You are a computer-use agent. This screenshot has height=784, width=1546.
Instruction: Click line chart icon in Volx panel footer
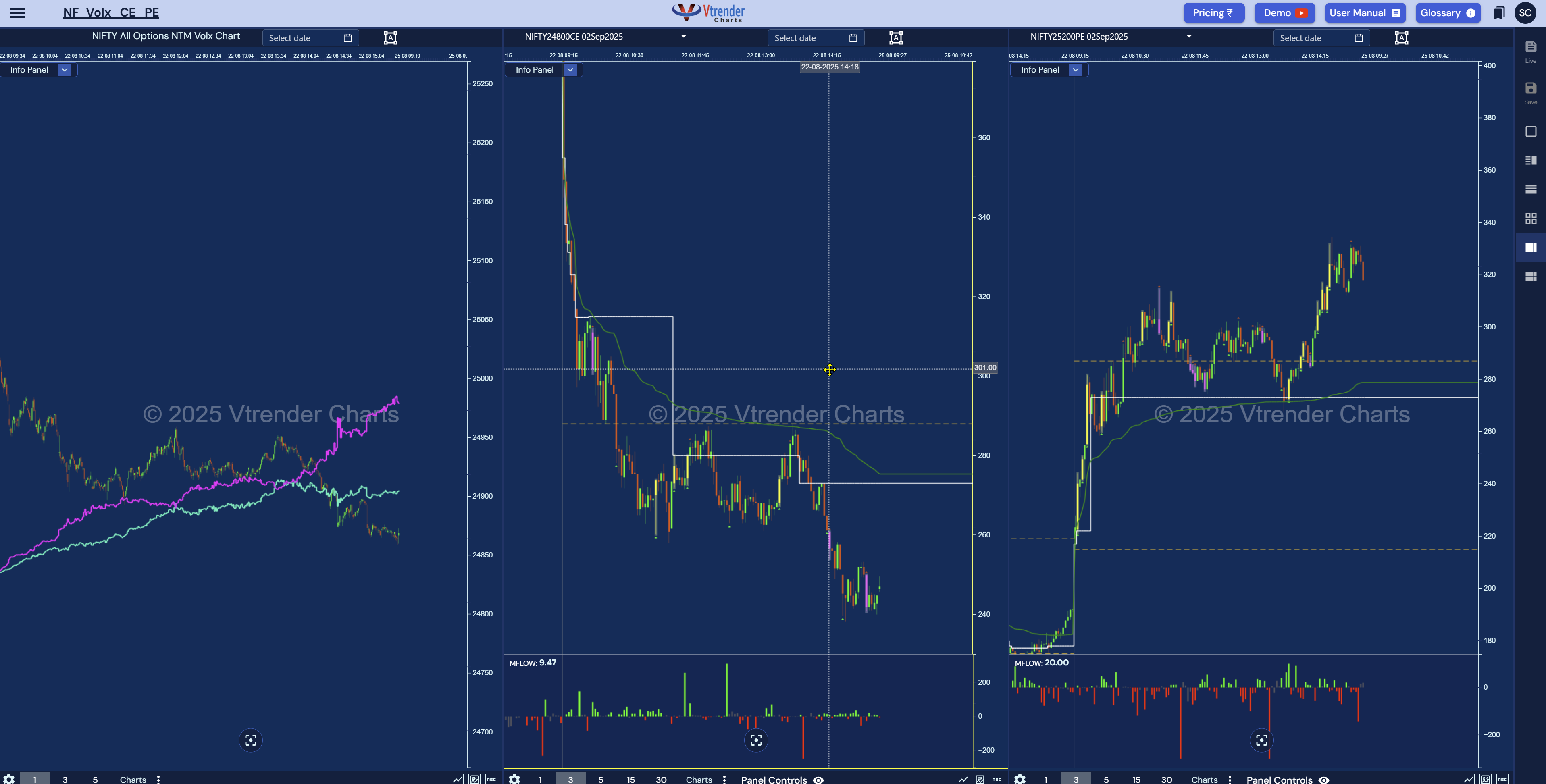coord(457,779)
